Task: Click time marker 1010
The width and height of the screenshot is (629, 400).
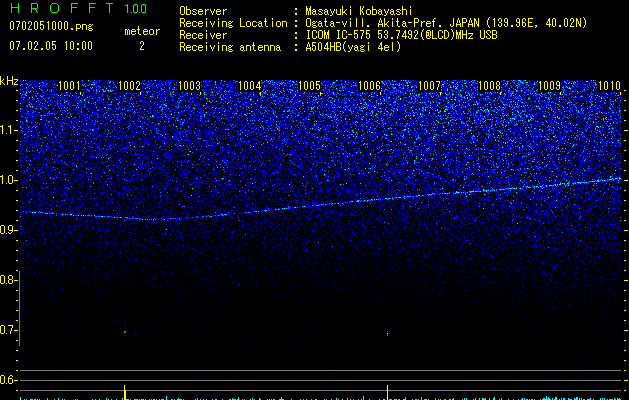Action: [609, 86]
